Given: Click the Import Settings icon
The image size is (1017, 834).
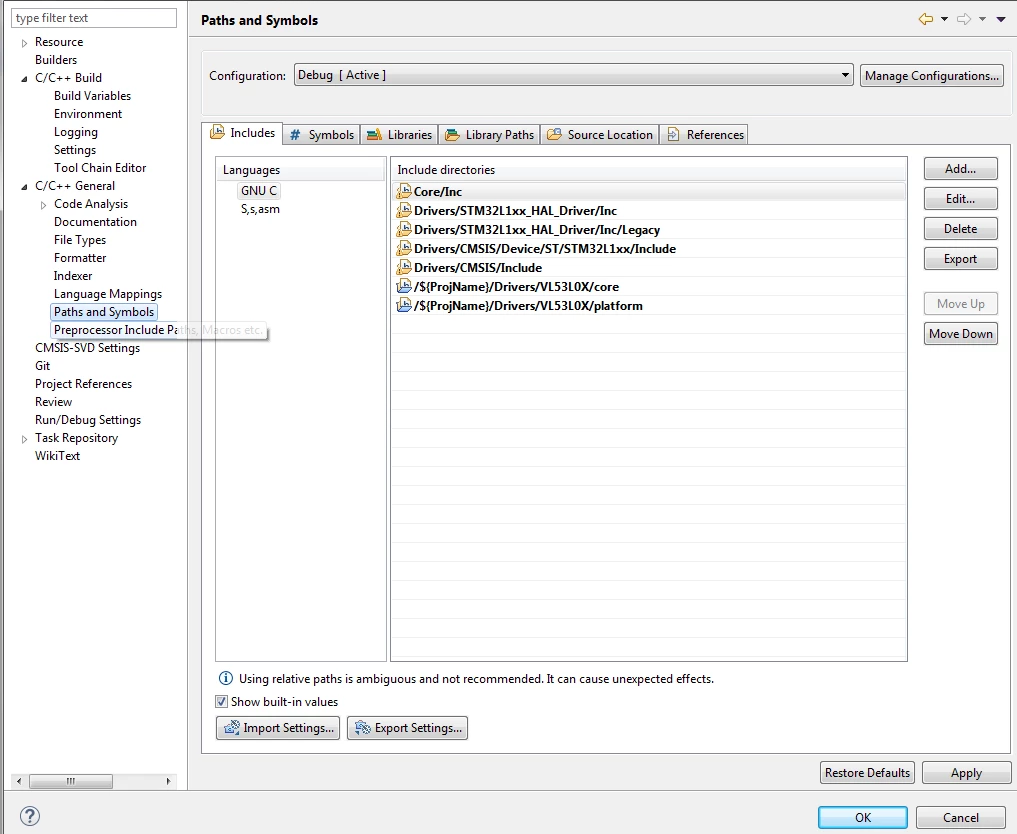Looking at the screenshot, I should coord(232,728).
